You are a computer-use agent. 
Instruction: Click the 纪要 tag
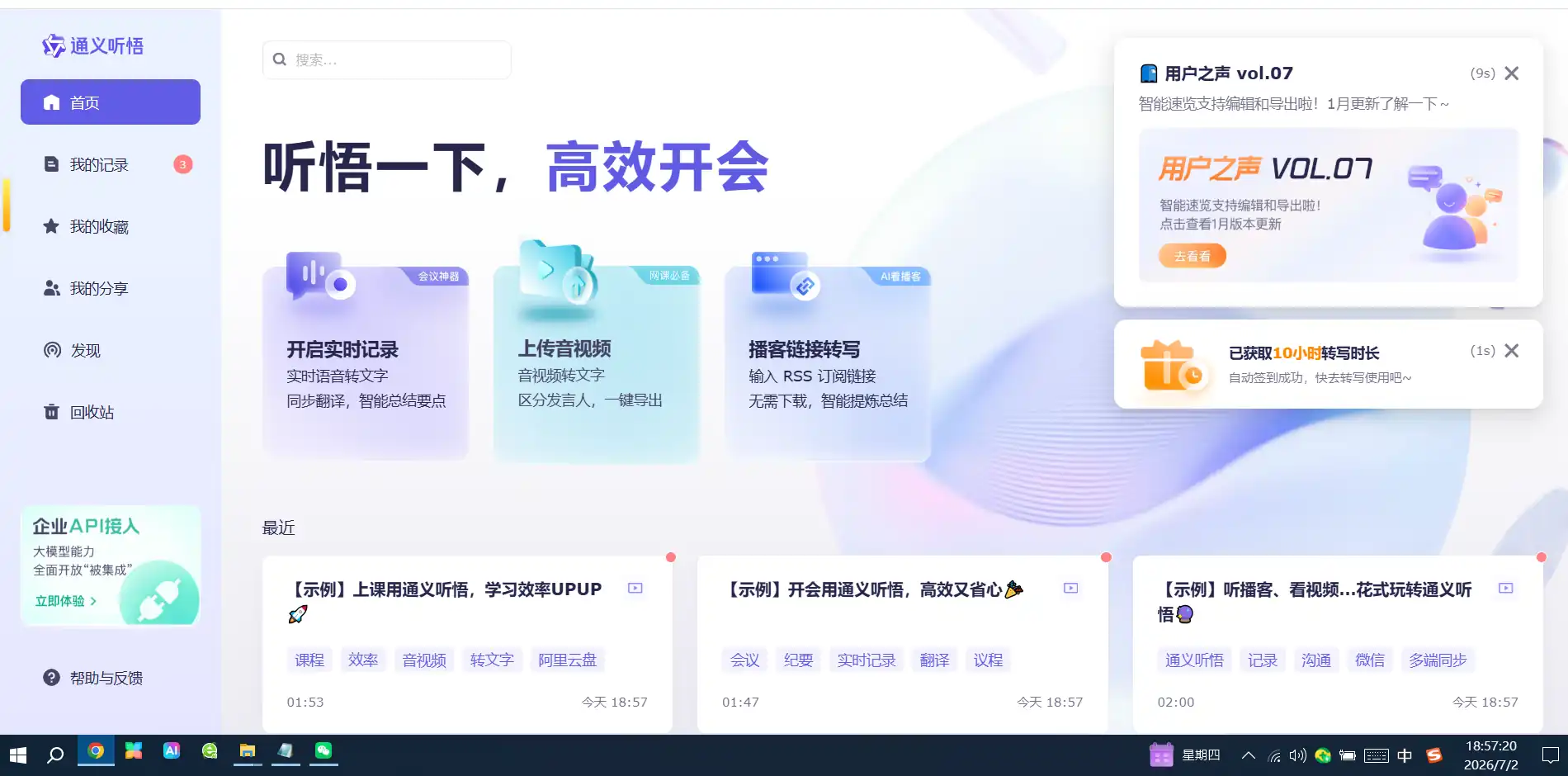pos(798,660)
